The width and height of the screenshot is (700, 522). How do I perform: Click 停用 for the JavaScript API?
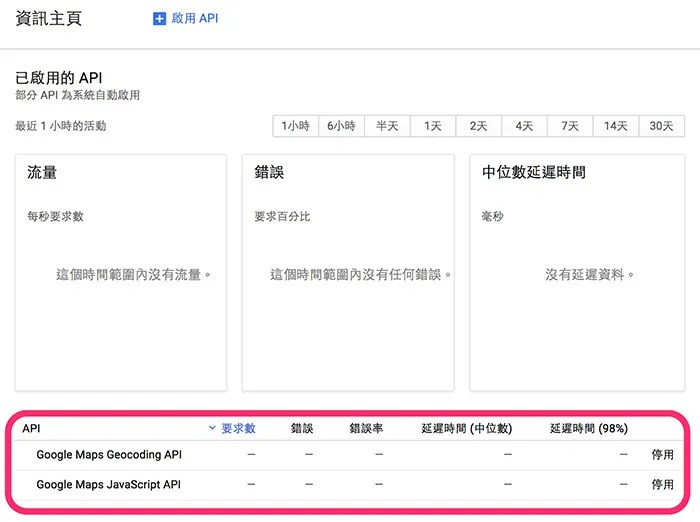[662, 484]
